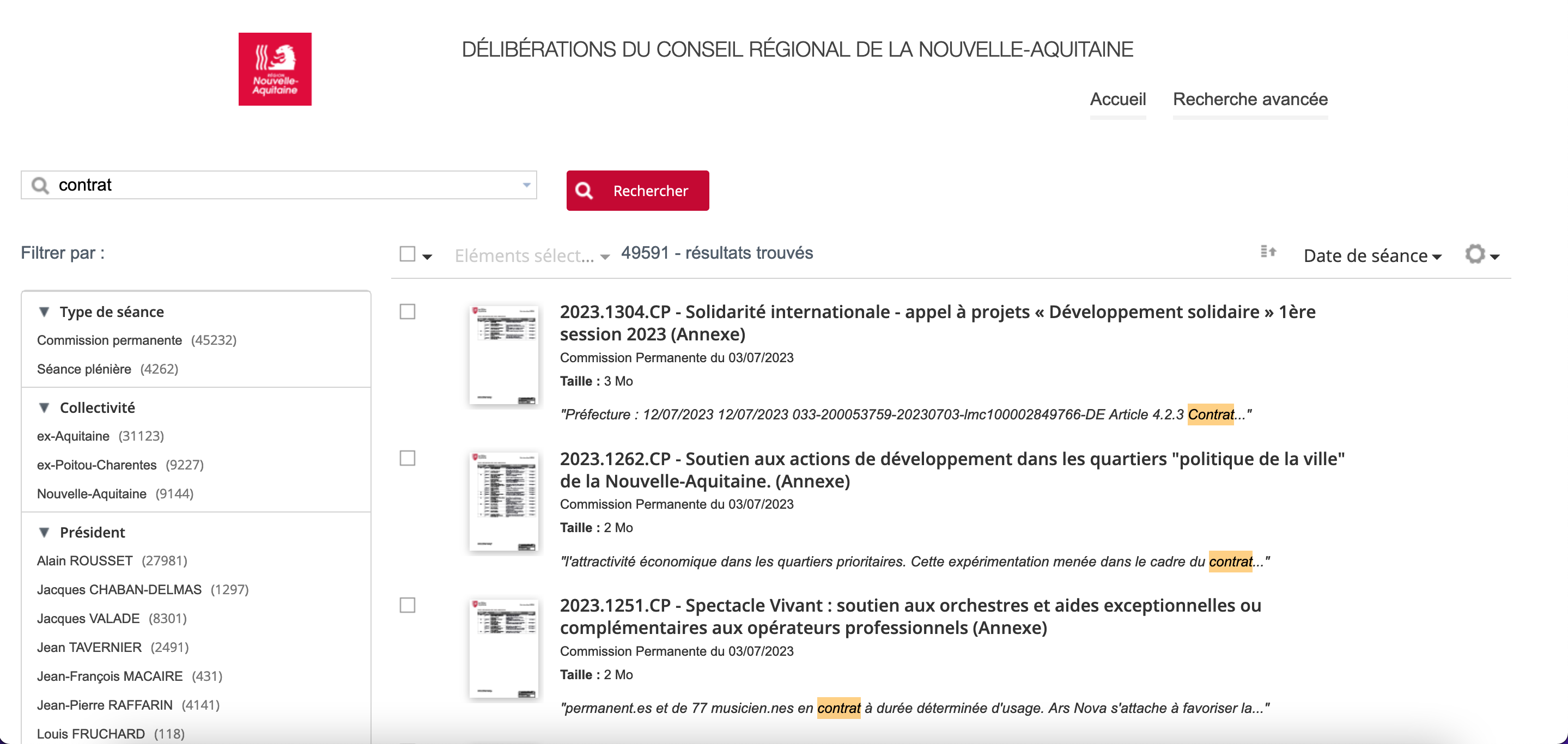
Task: Click the page title DÉLIBÉRATIONS DU CONSEIL RÉGIONAL
Action: click(x=798, y=49)
